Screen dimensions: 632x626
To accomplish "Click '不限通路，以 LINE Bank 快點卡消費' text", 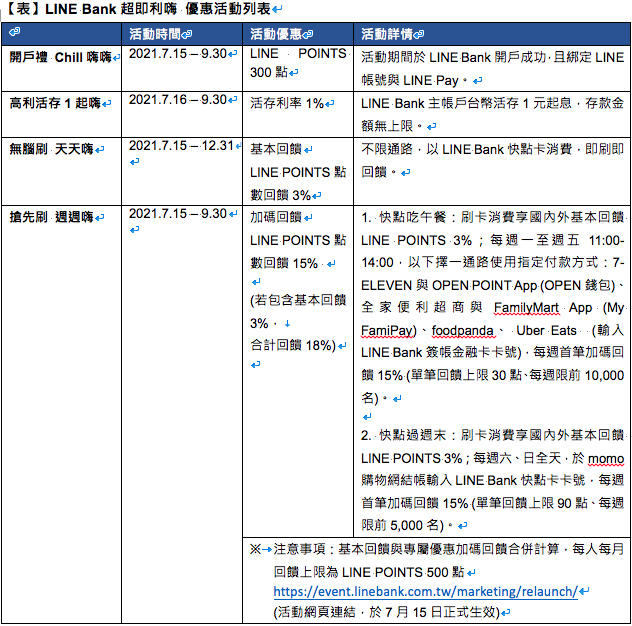I will tap(466, 149).
